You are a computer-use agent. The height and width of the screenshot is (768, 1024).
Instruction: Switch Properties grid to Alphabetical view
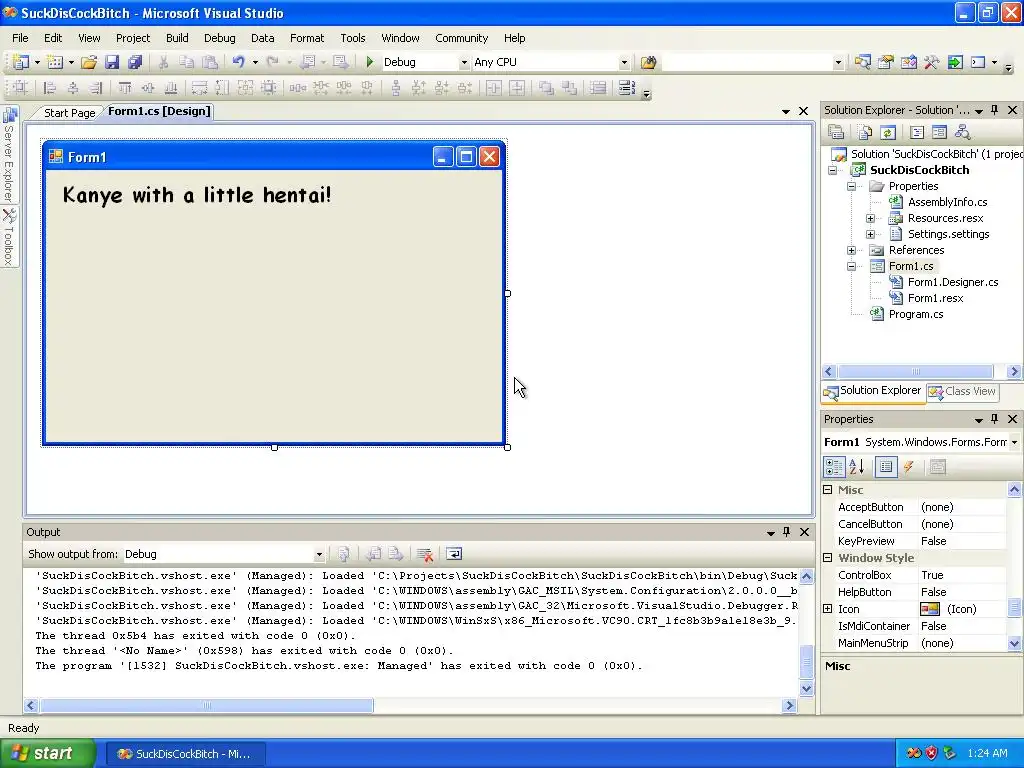857,467
